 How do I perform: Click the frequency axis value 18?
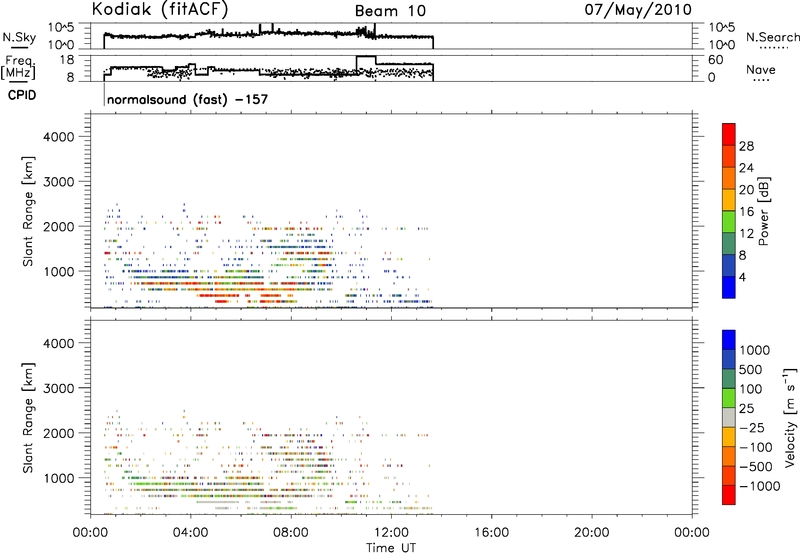[x=67, y=60]
